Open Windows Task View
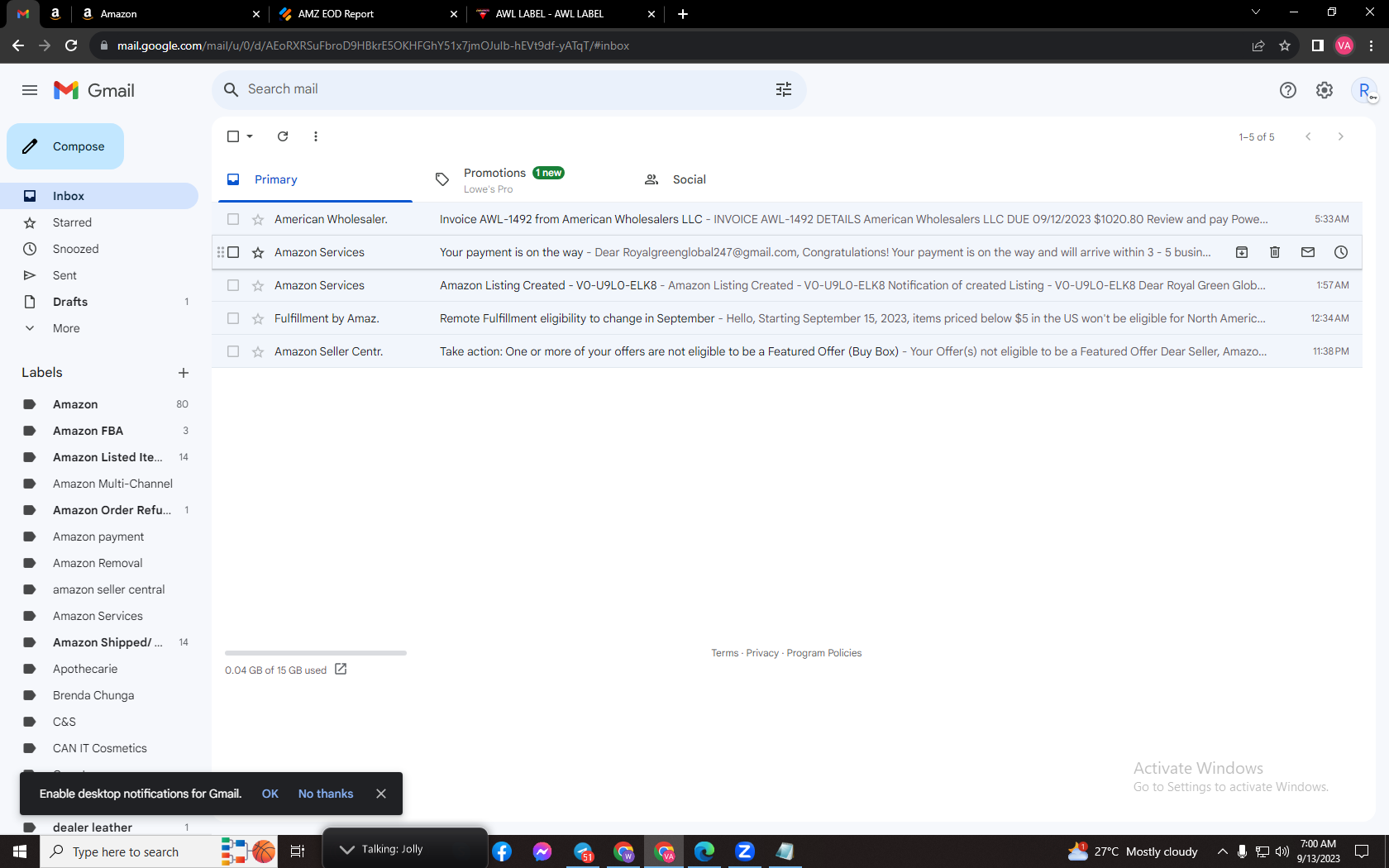 (298, 851)
